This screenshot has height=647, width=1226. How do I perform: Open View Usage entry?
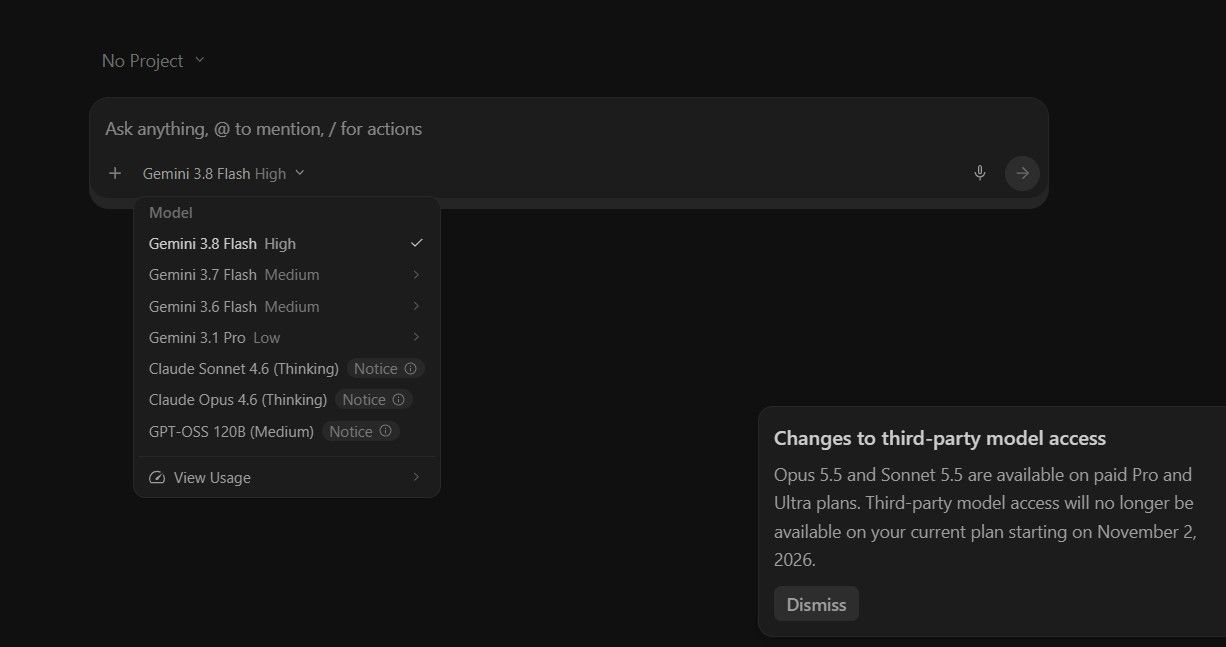[287, 478]
